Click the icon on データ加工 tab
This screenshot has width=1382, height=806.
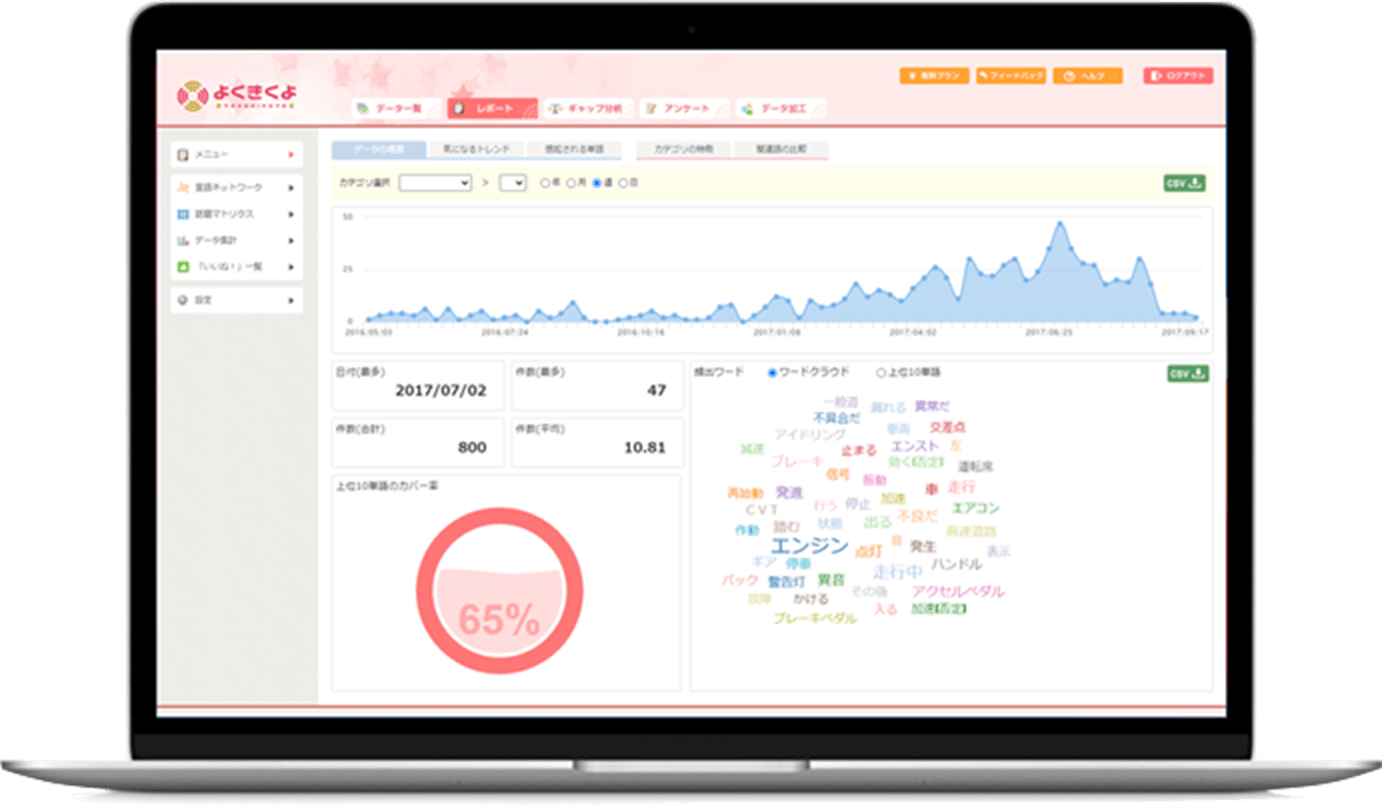(749, 108)
